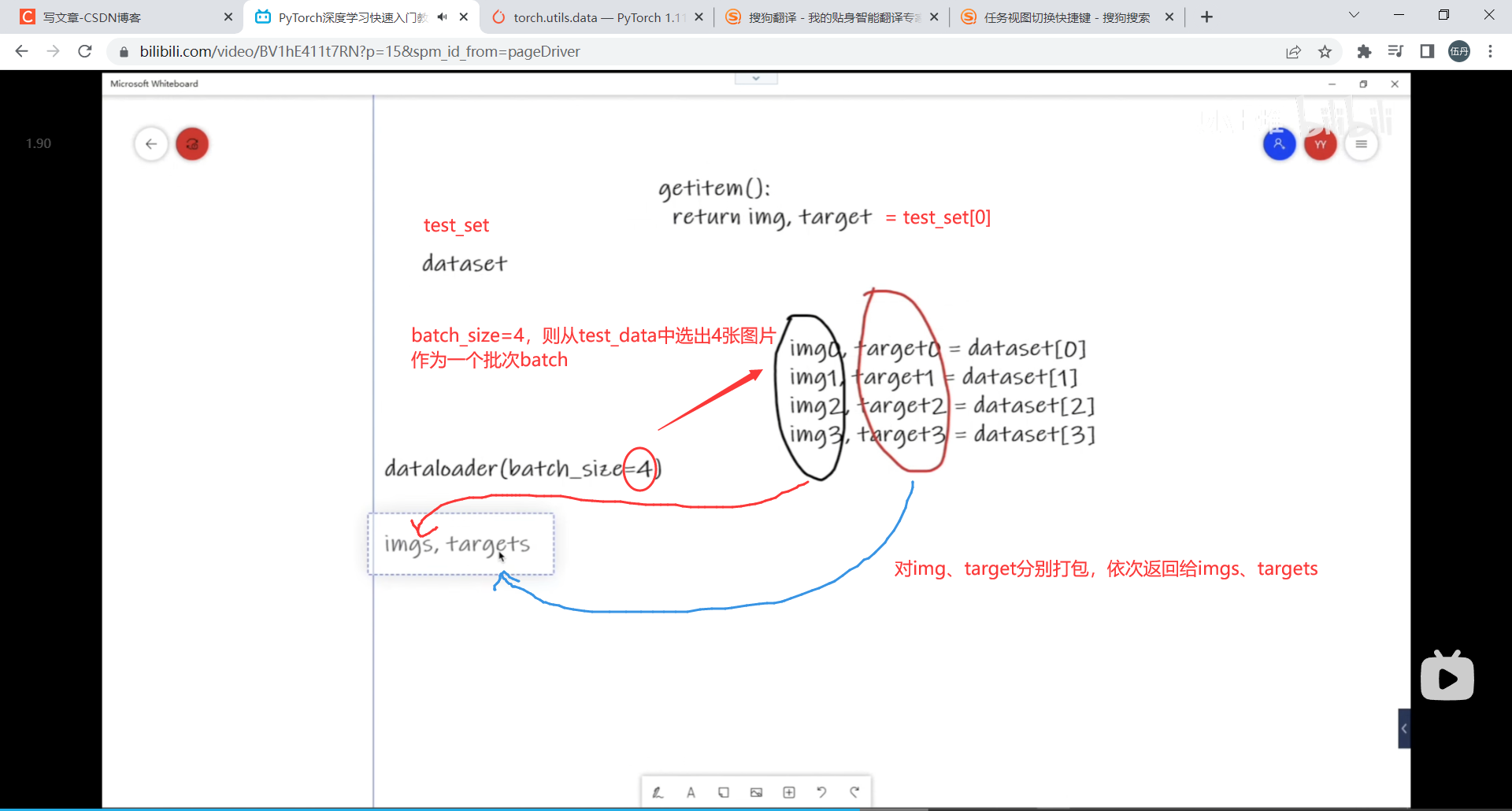
Task: Minimize the Microsoft Whiteboard window
Action: [1332, 84]
